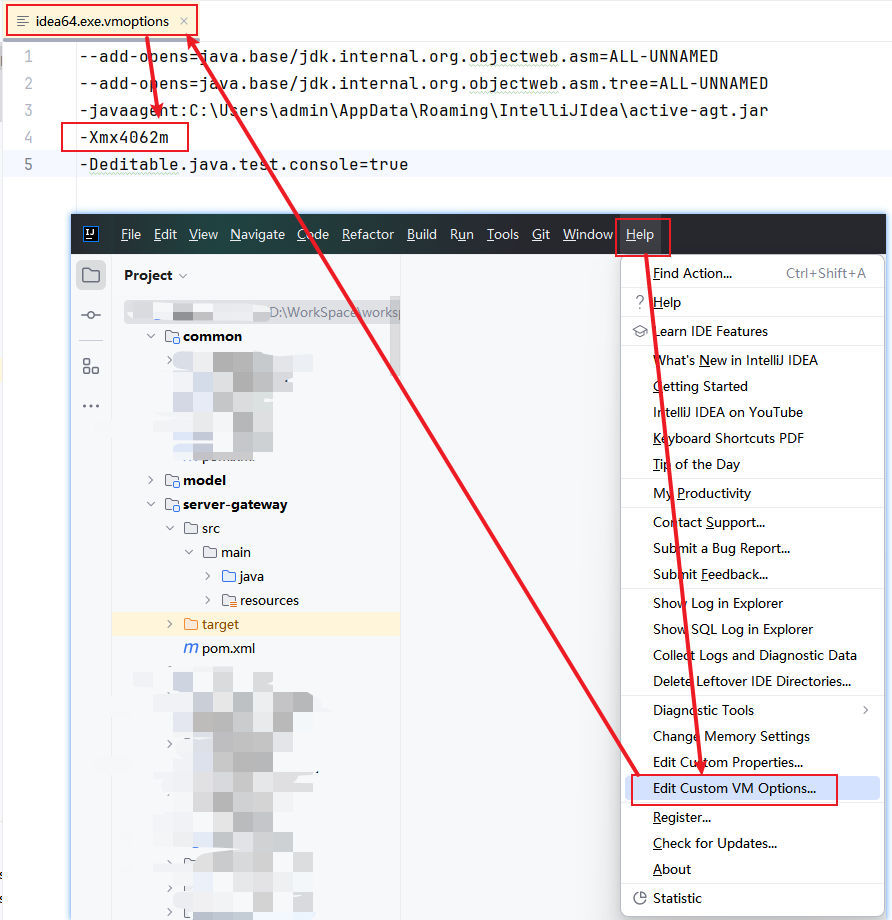Click the main folder icon
The image size is (892, 920).
210,552
